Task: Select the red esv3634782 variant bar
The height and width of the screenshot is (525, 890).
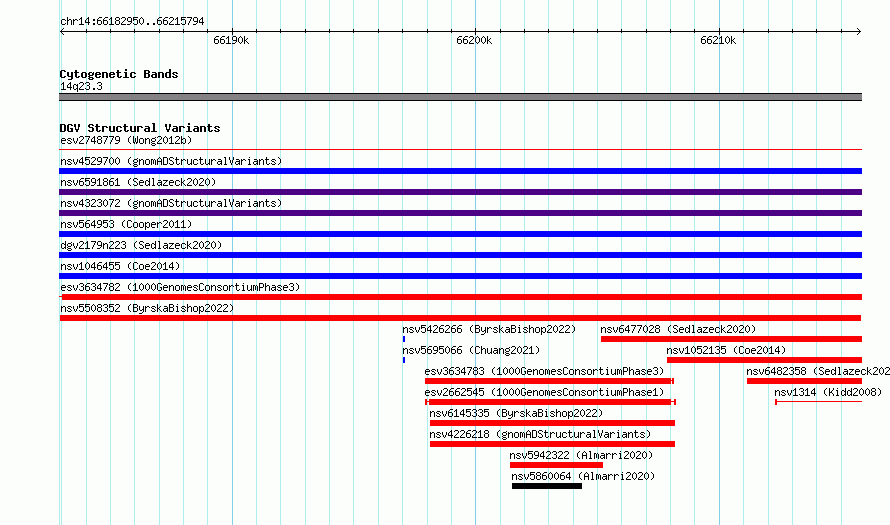Action: coord(460,297)
